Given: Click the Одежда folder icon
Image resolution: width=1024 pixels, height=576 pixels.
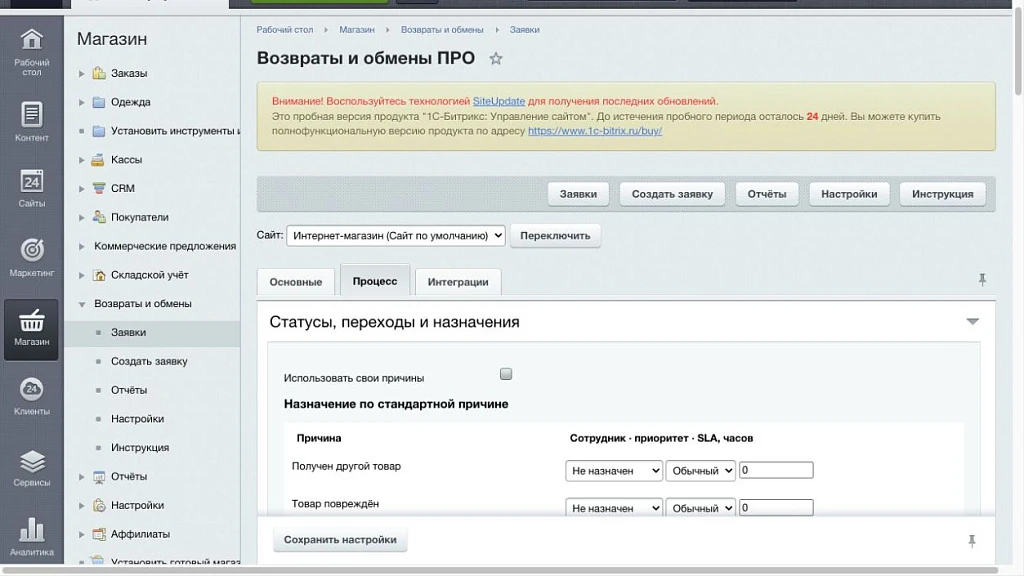Looking at the screenshot, I should pyautogui.click(x=99, y=102).
